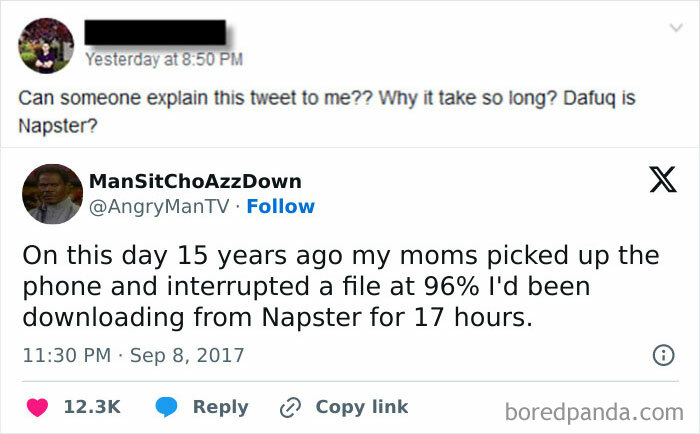
Task: Click the 12.3K likes count
Action: (92, 406)
